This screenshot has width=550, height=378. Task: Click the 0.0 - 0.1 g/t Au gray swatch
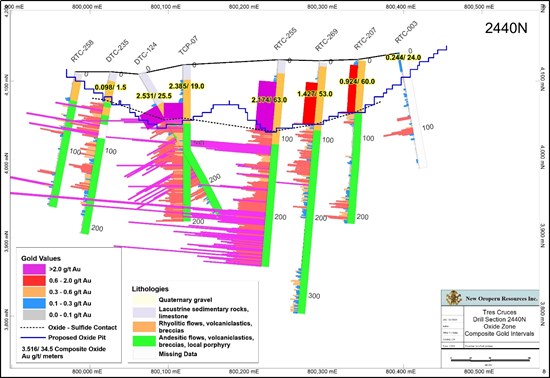point(34,315)
